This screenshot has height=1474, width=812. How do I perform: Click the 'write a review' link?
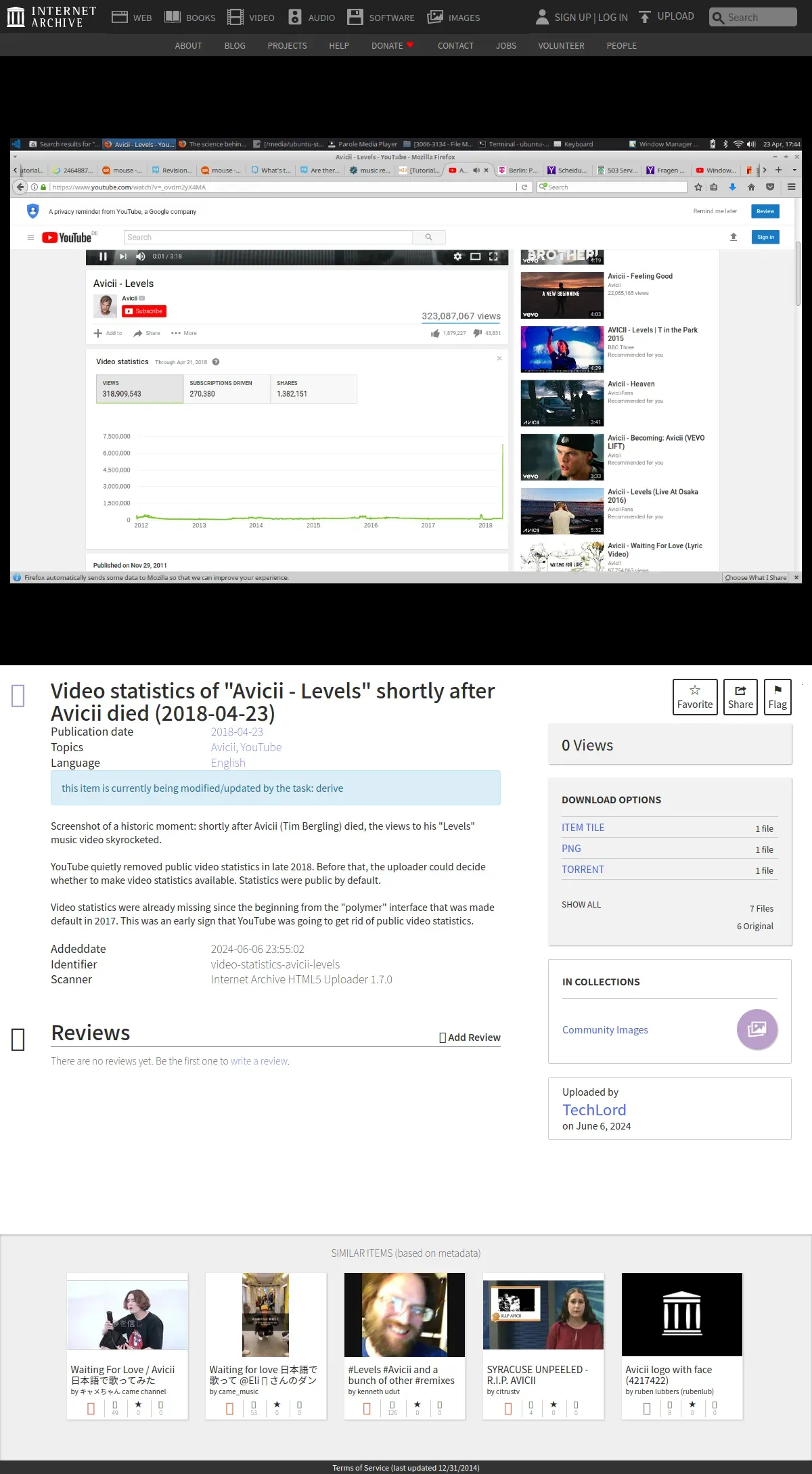tap(259, 1061)
